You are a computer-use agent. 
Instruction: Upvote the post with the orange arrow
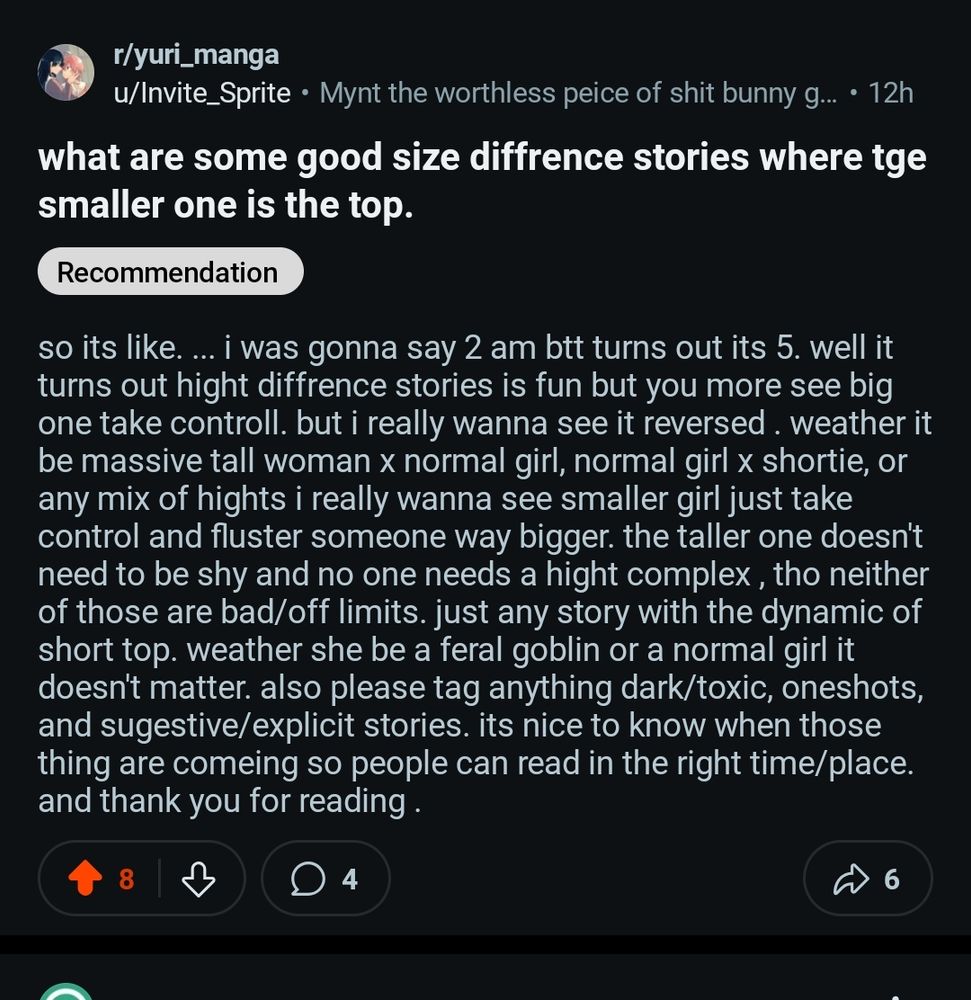tap(85, 879)
